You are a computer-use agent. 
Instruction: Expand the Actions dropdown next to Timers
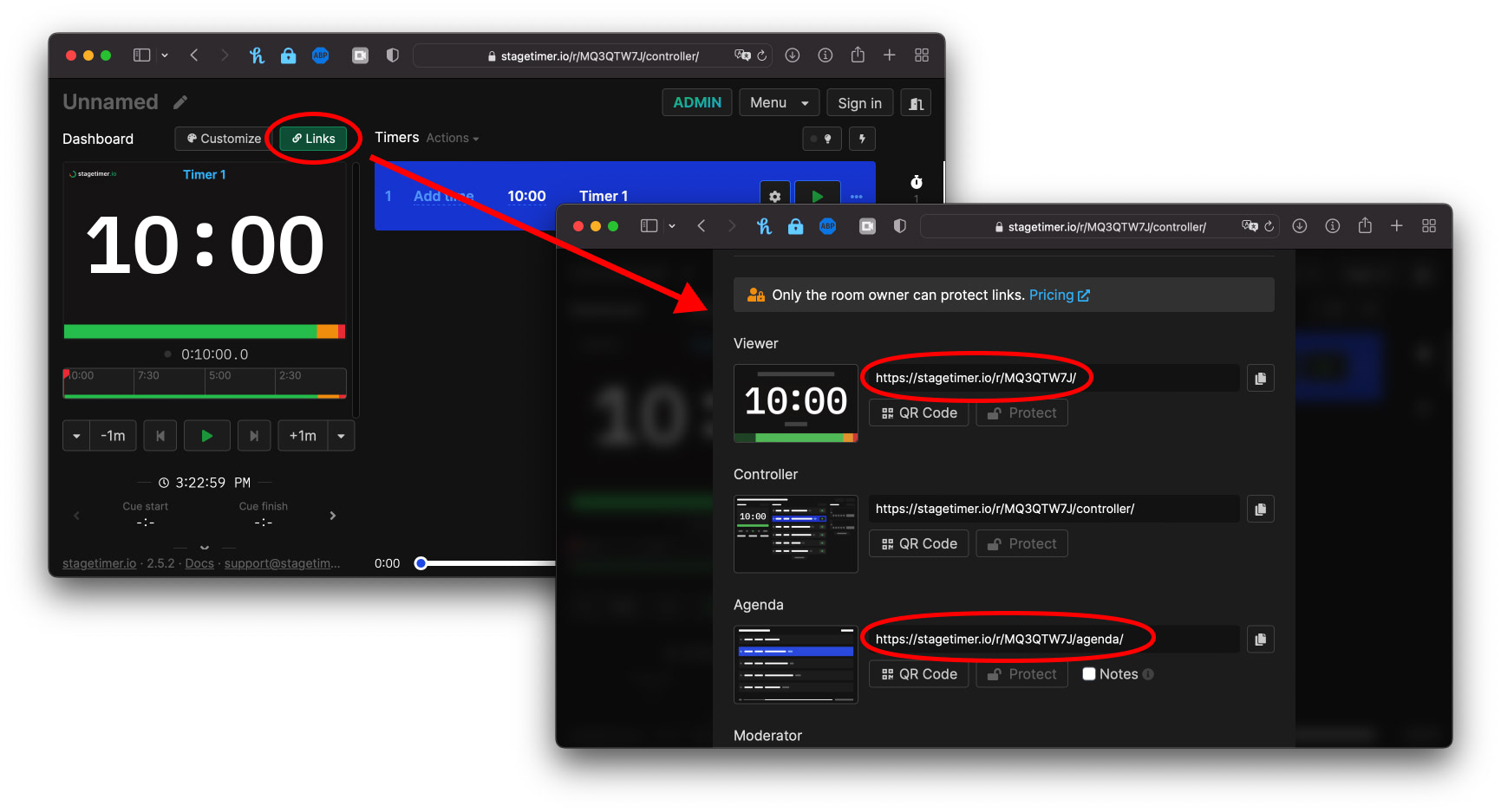452,138
